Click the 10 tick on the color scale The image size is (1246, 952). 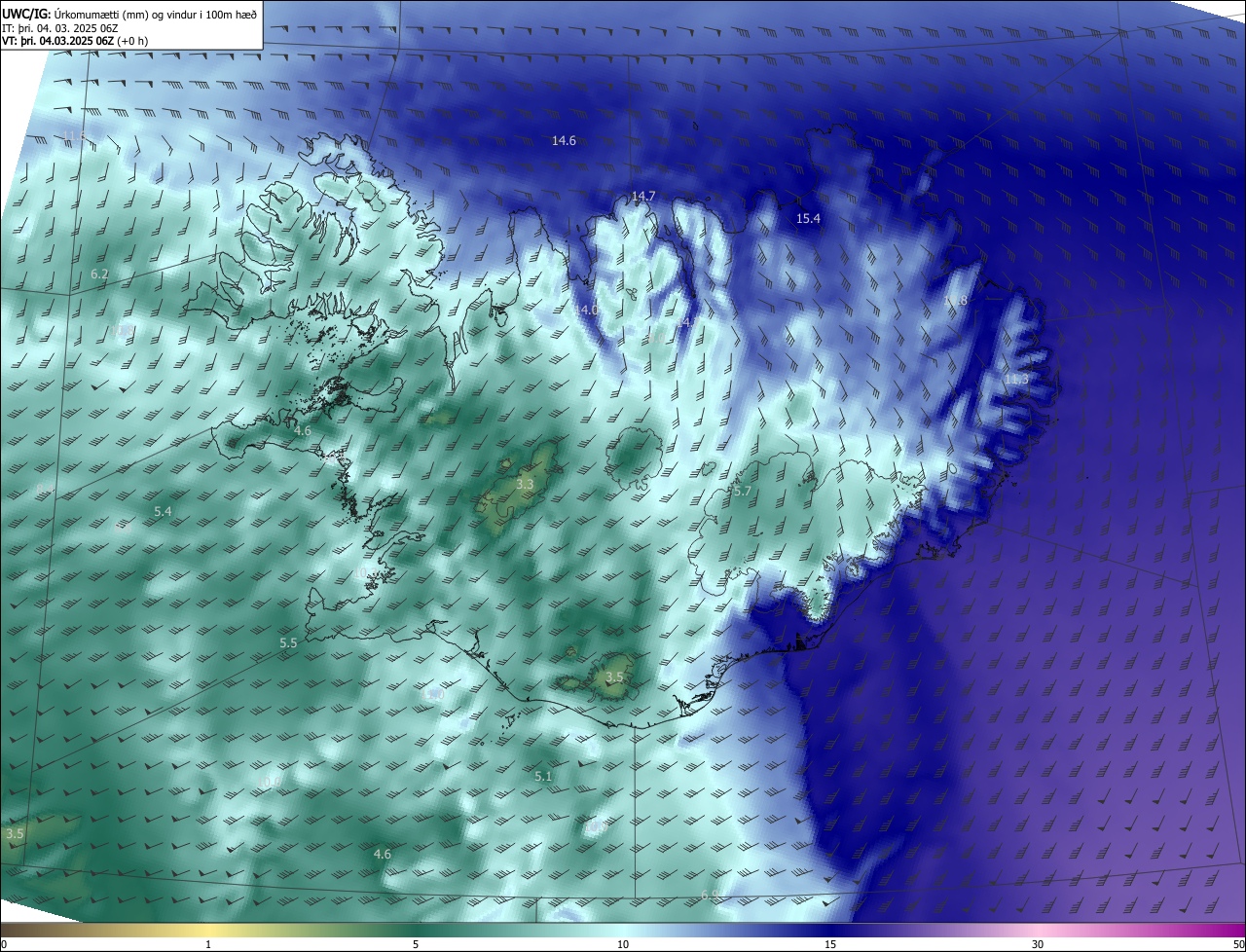(623, 945)
